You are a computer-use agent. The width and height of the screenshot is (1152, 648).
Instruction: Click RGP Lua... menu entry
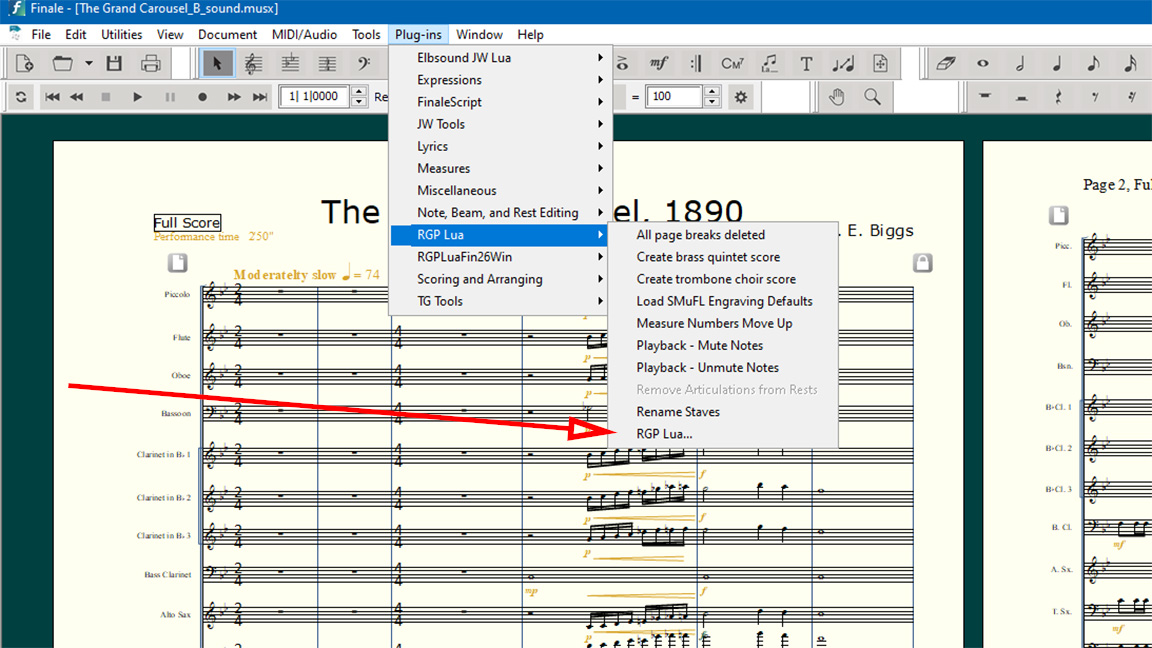(x=664, y=434)
